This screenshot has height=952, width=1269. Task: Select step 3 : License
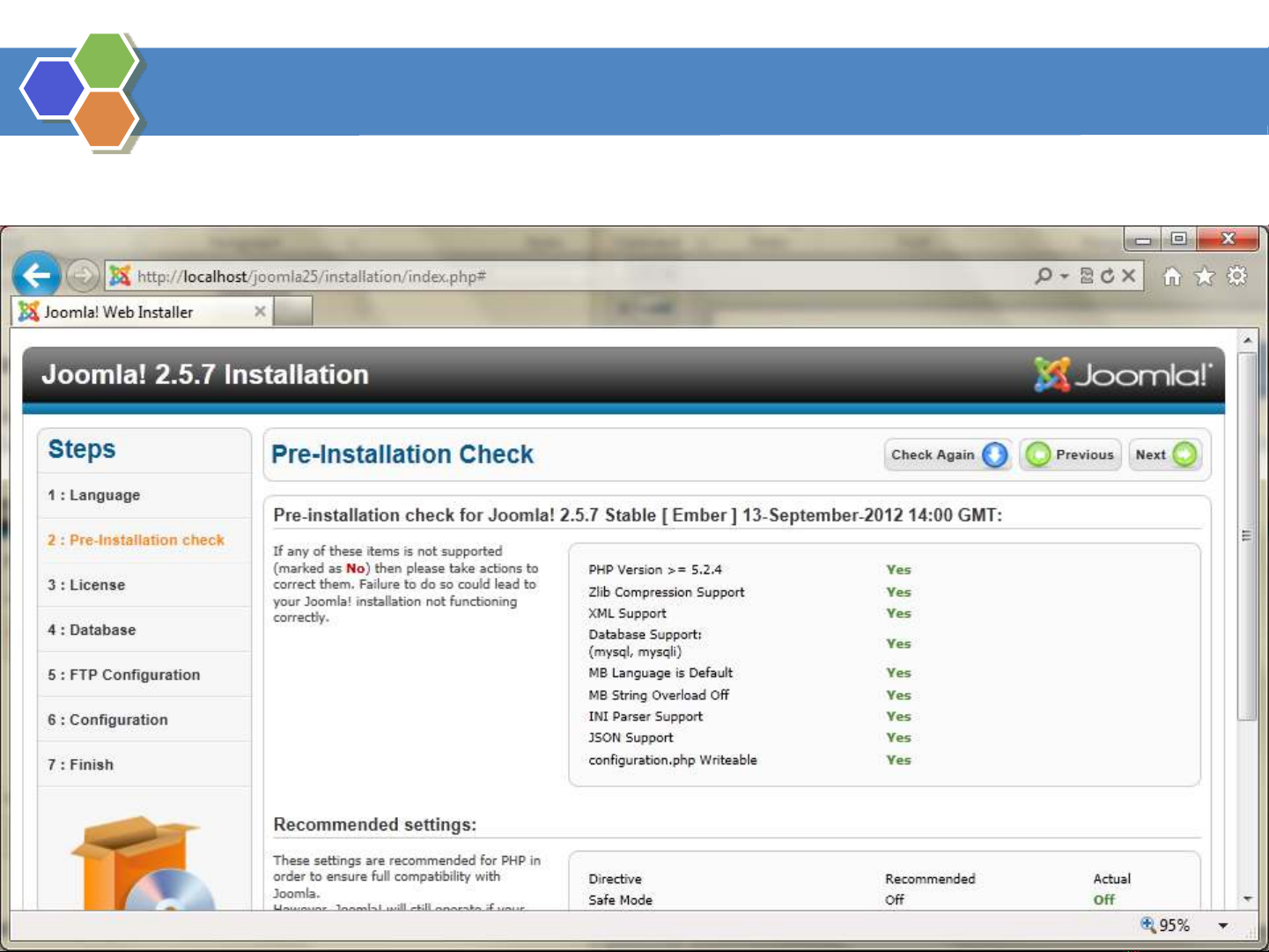[86, 585]
